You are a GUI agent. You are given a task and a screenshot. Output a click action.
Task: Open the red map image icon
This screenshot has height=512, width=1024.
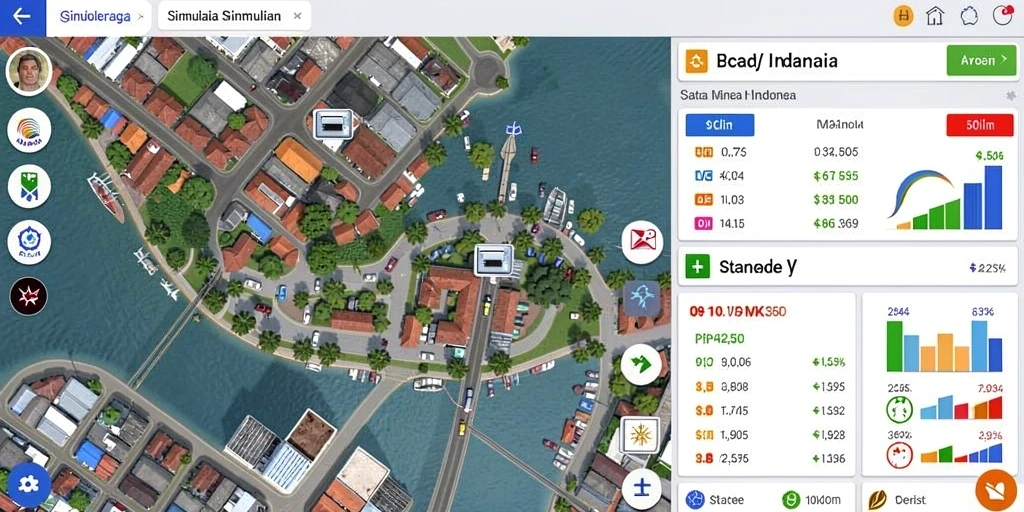(642, 242)
